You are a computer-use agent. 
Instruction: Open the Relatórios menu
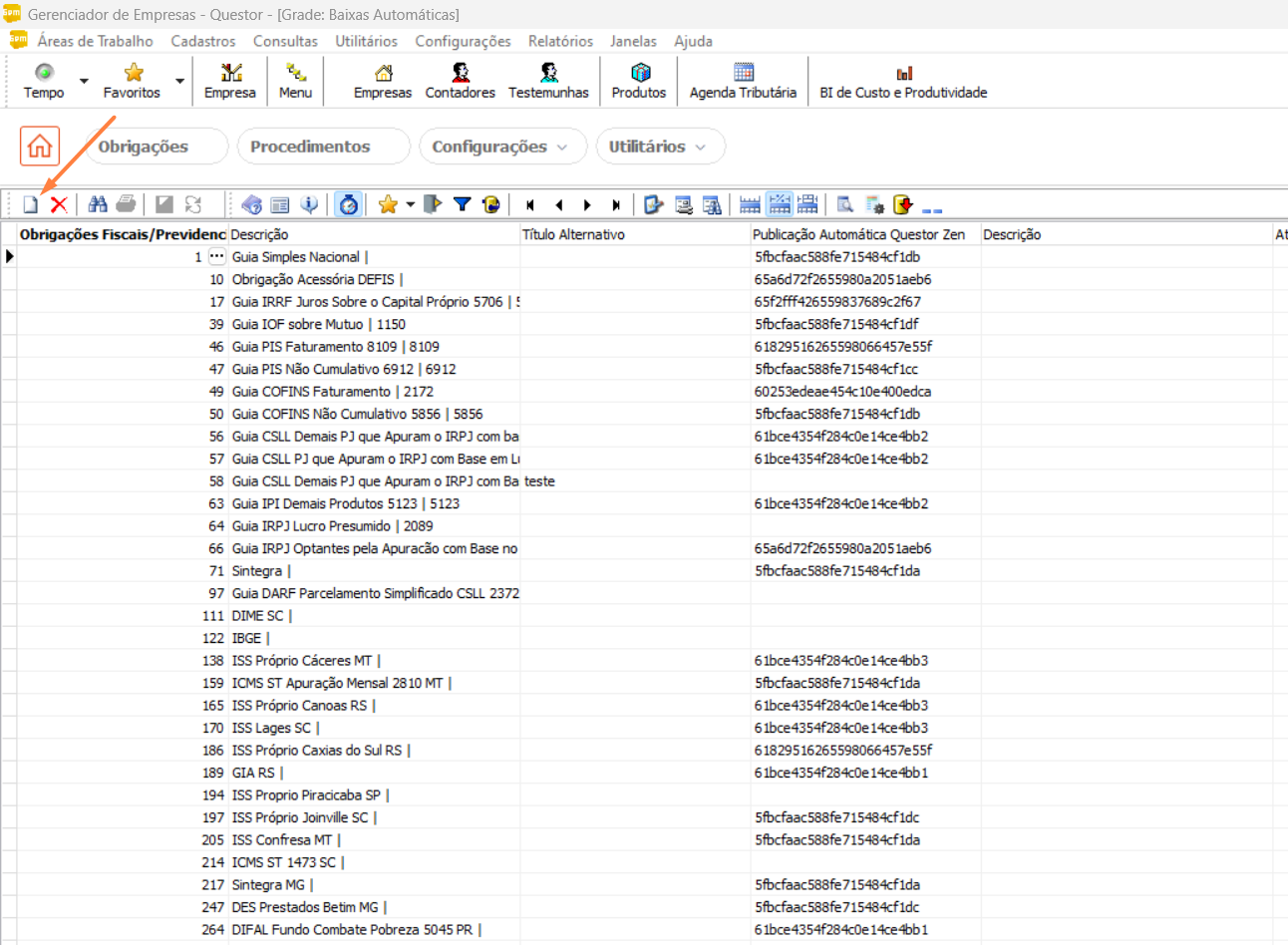560,41
